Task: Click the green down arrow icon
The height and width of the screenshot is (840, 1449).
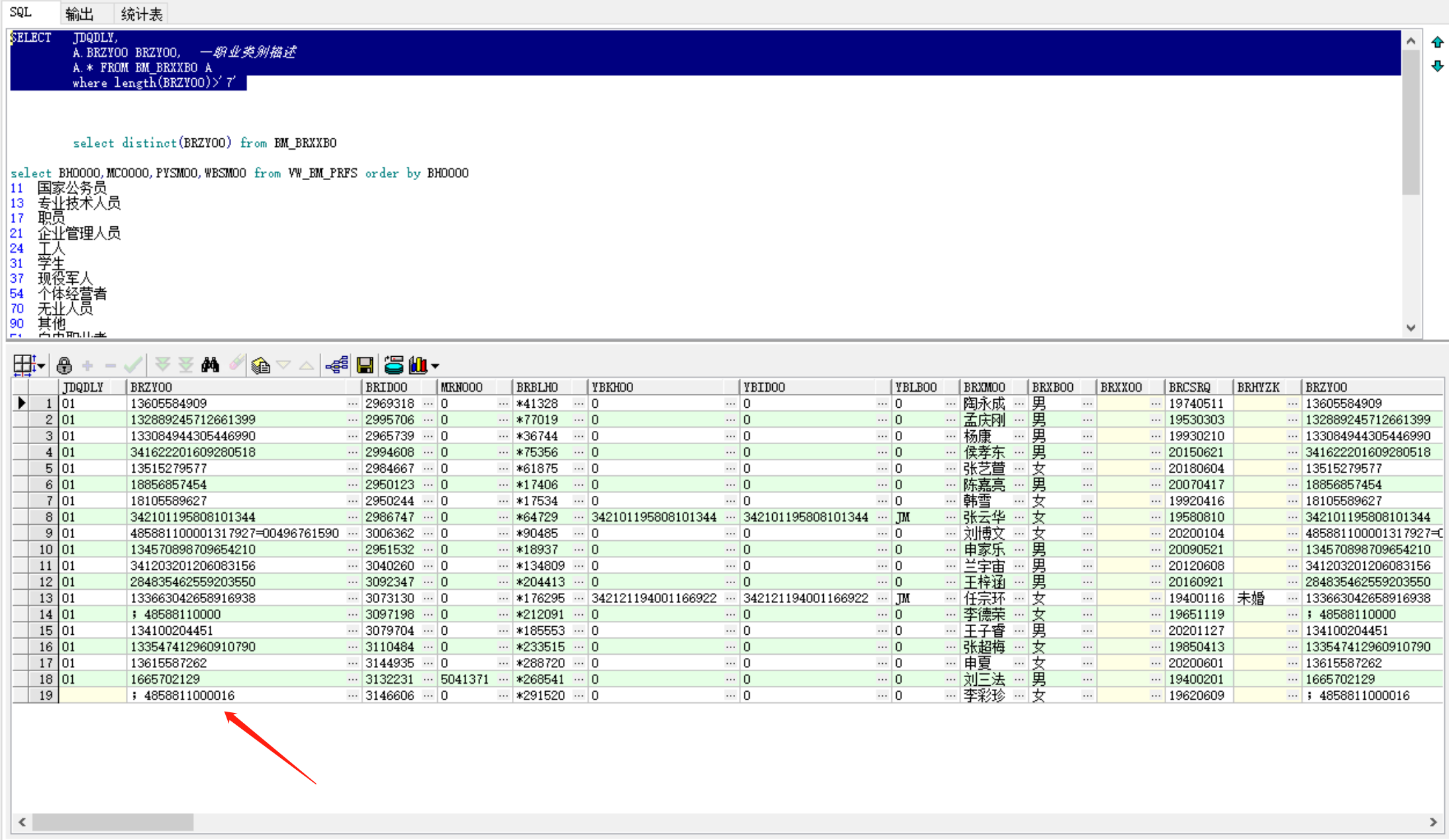Action: pos(1437,66)
